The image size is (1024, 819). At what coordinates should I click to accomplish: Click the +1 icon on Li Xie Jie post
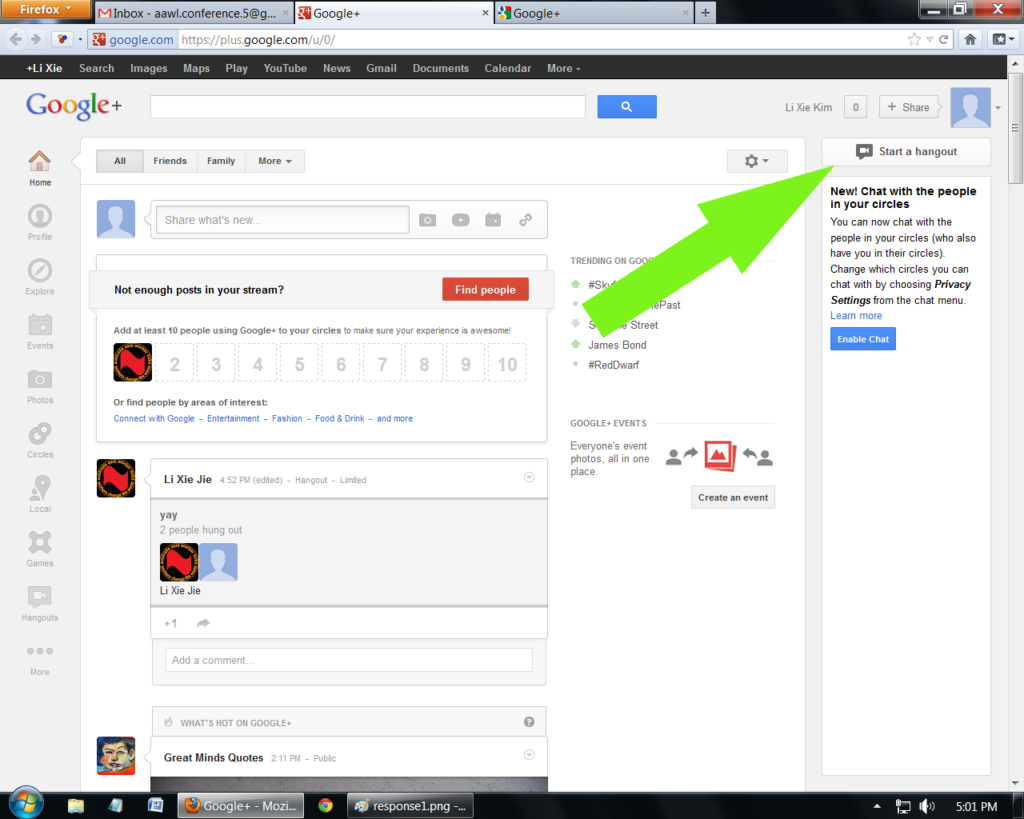[170, 624]
